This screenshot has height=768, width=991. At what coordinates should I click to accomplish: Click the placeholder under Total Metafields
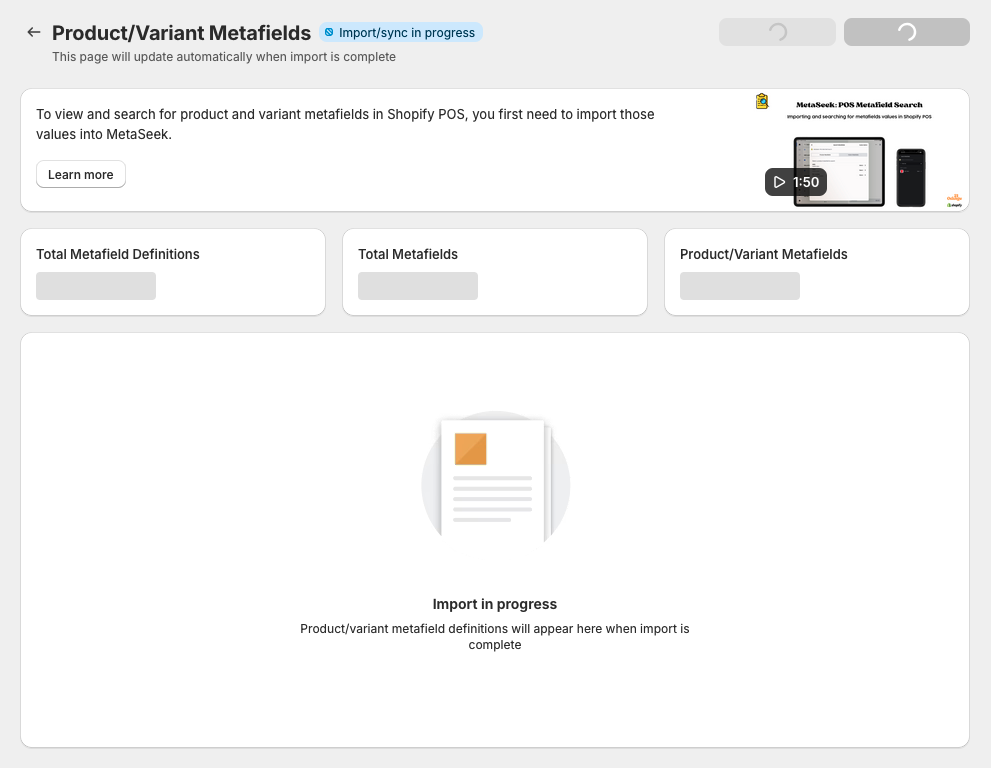[418, 286]
